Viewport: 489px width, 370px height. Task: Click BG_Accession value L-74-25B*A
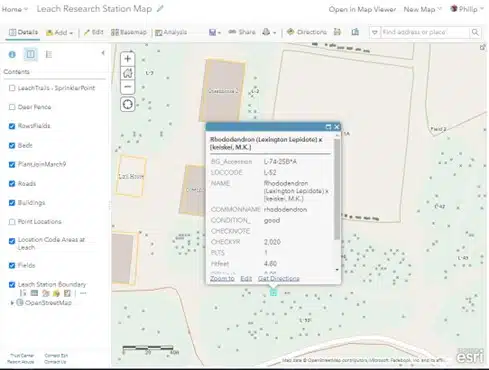click(x=280, y=162)
